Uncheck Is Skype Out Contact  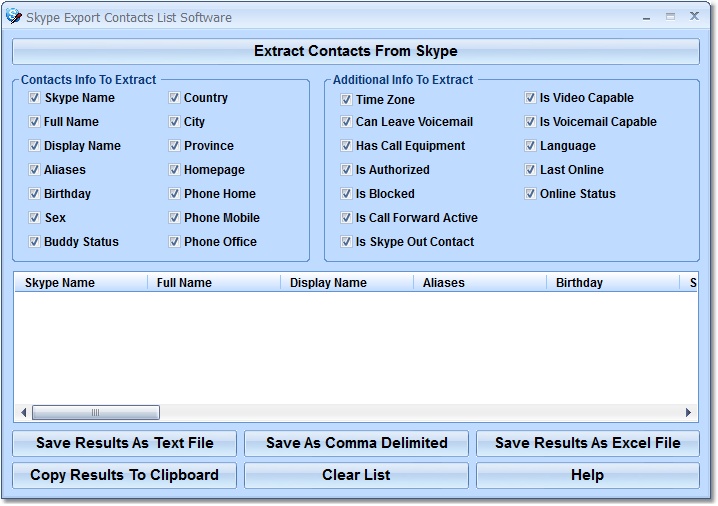[x=346, y=241]
